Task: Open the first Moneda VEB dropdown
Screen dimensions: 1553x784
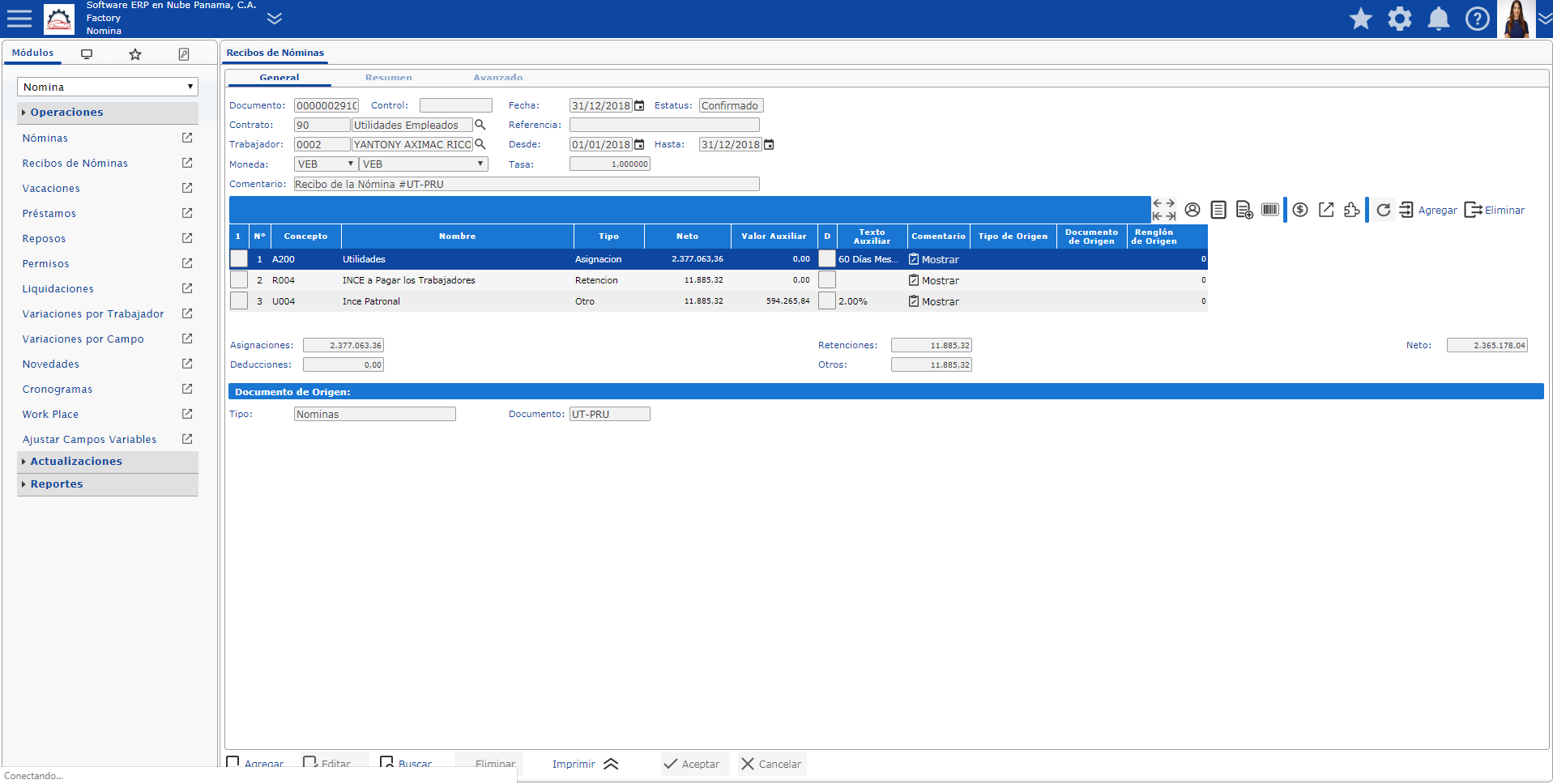Action: [326, 164]
